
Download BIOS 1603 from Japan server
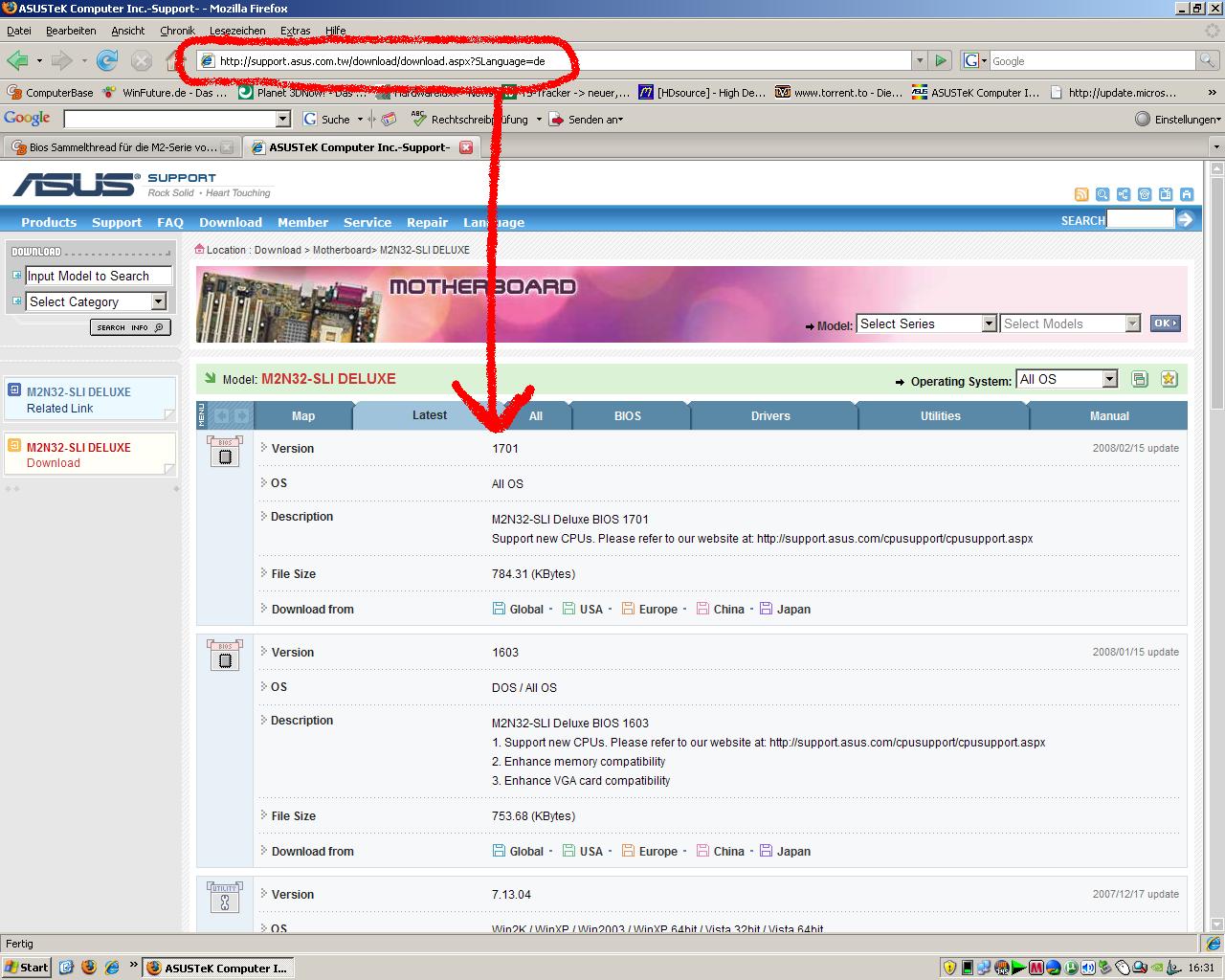[x=786, y=851]
